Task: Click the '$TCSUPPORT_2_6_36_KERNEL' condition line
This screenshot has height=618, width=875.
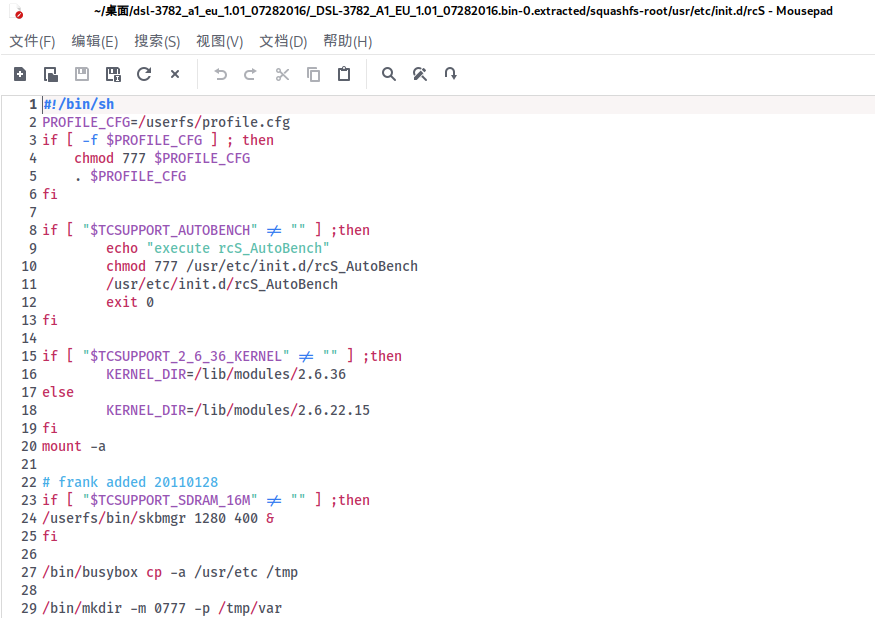Action: [x=222, y=356]
